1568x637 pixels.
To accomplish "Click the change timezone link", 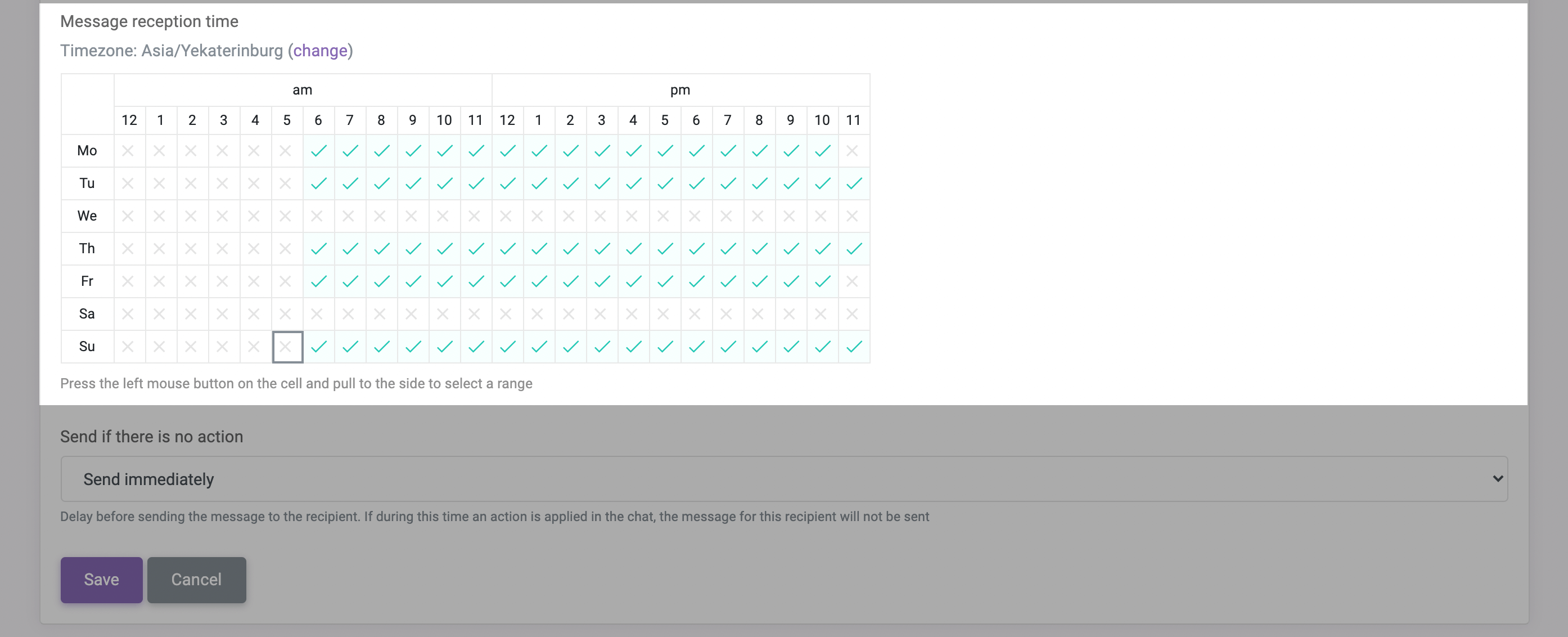I will 320,51.
